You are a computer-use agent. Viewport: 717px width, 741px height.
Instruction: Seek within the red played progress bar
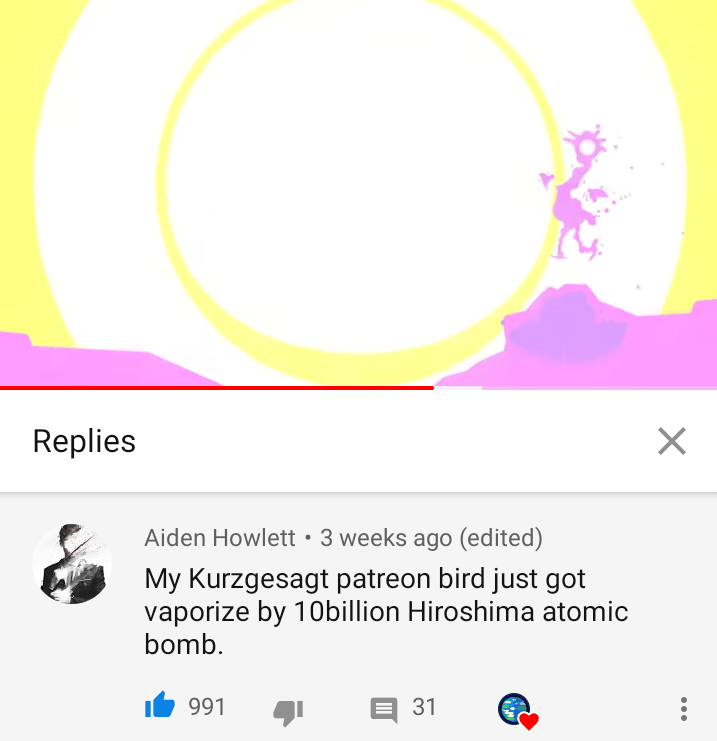coord(216,388)
